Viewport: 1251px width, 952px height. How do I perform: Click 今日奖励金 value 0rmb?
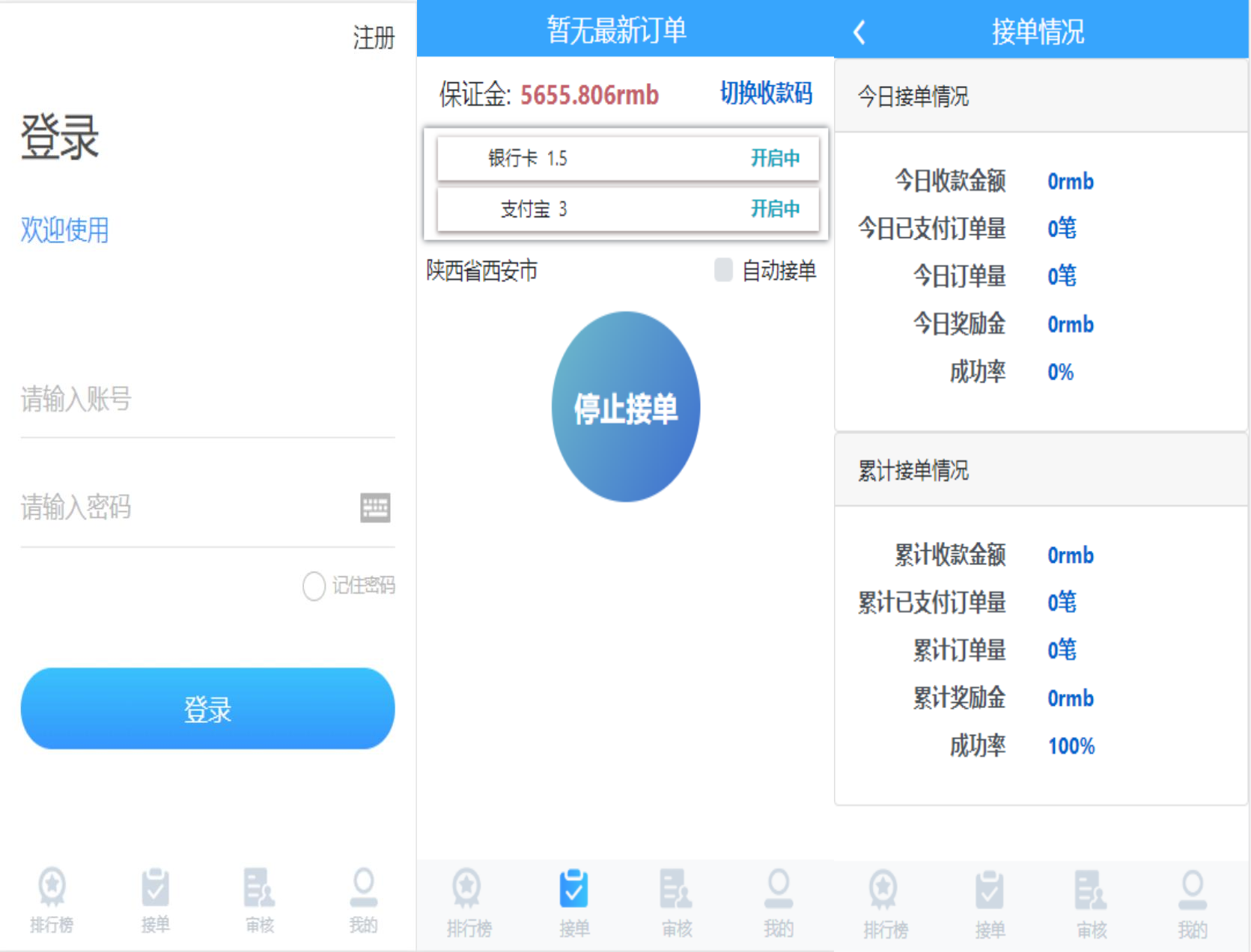point(1071,324)
